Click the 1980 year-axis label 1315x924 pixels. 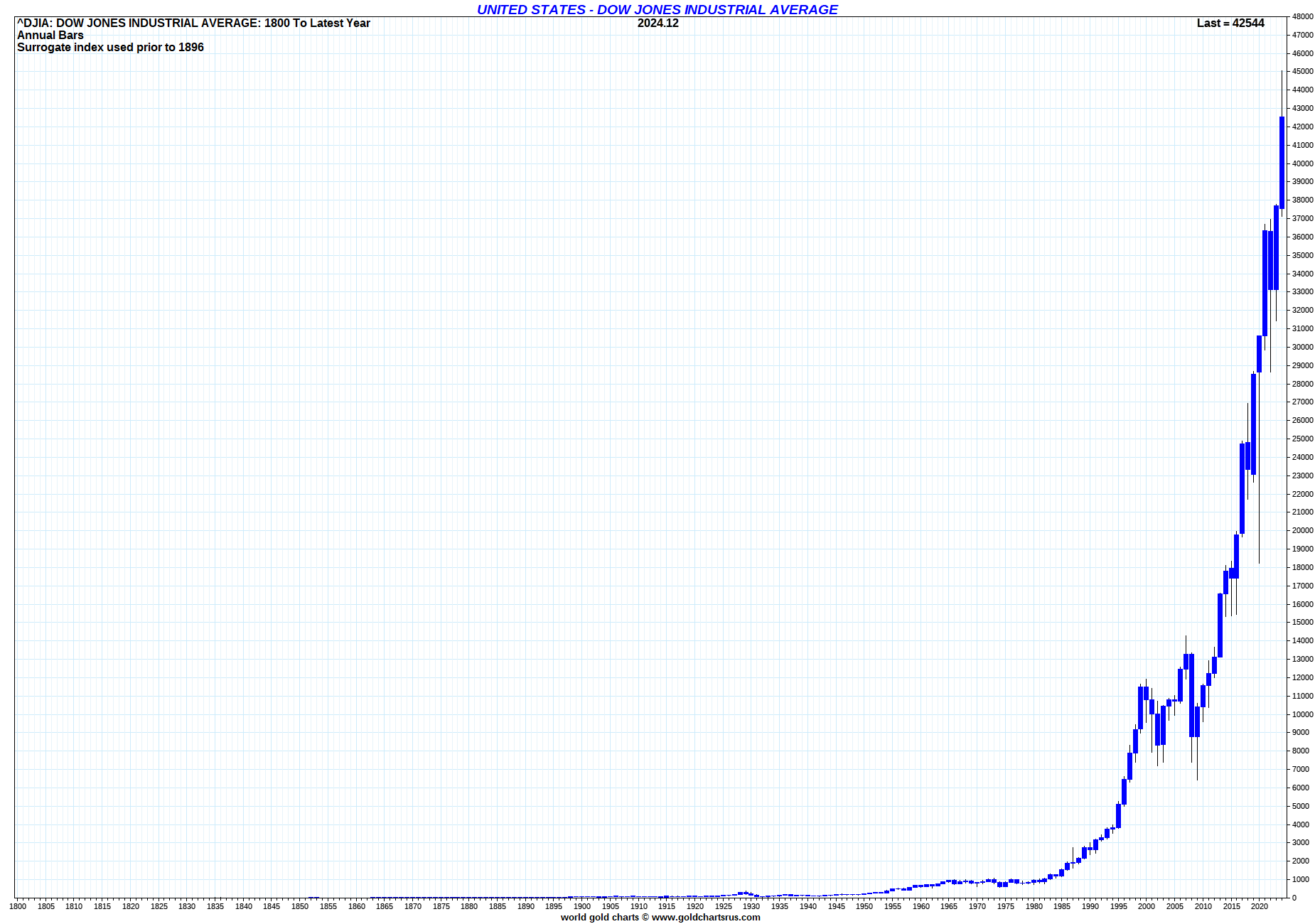[x=1034, y=906]
